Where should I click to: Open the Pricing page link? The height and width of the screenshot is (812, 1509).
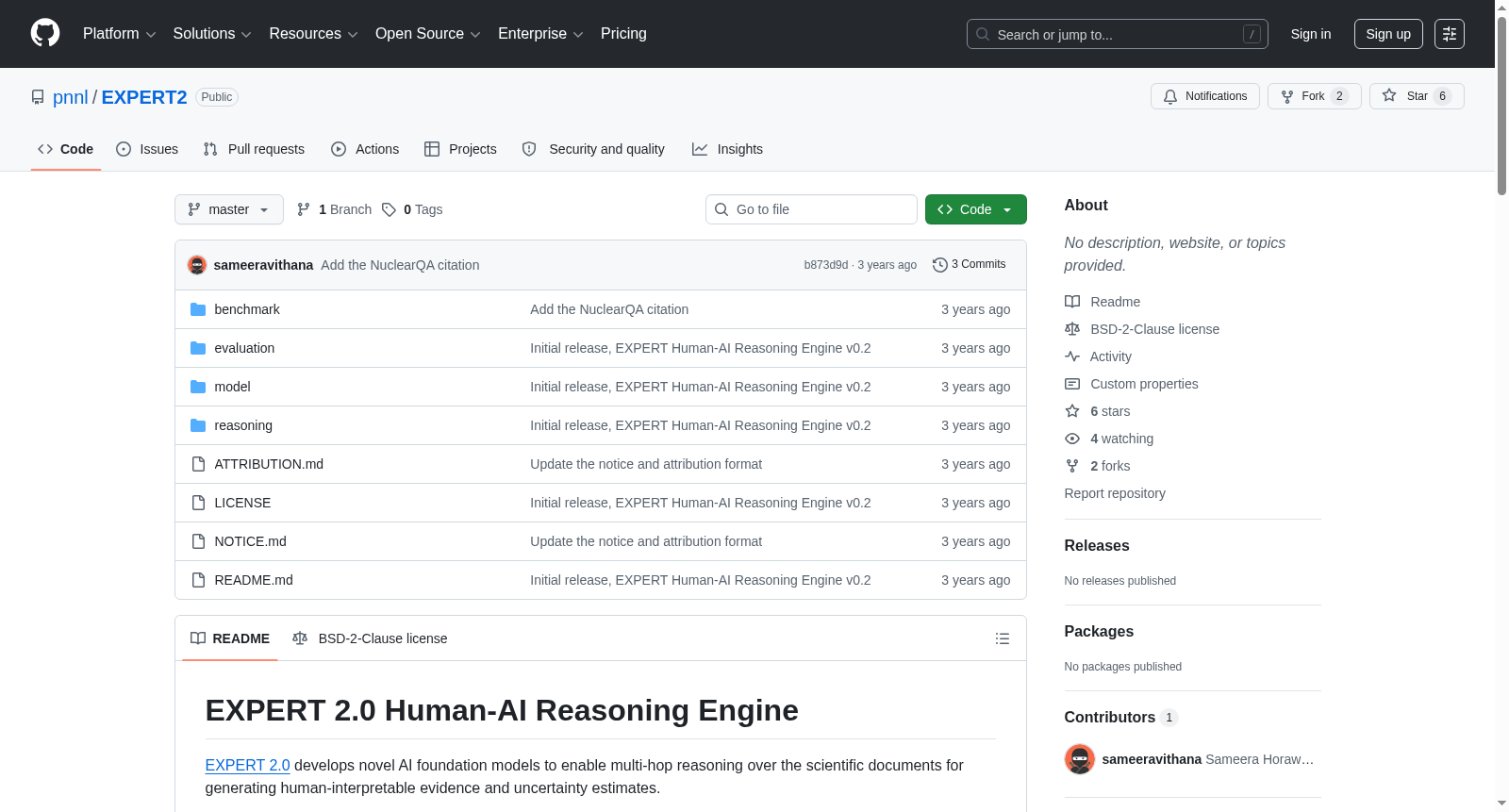(623, 34)
